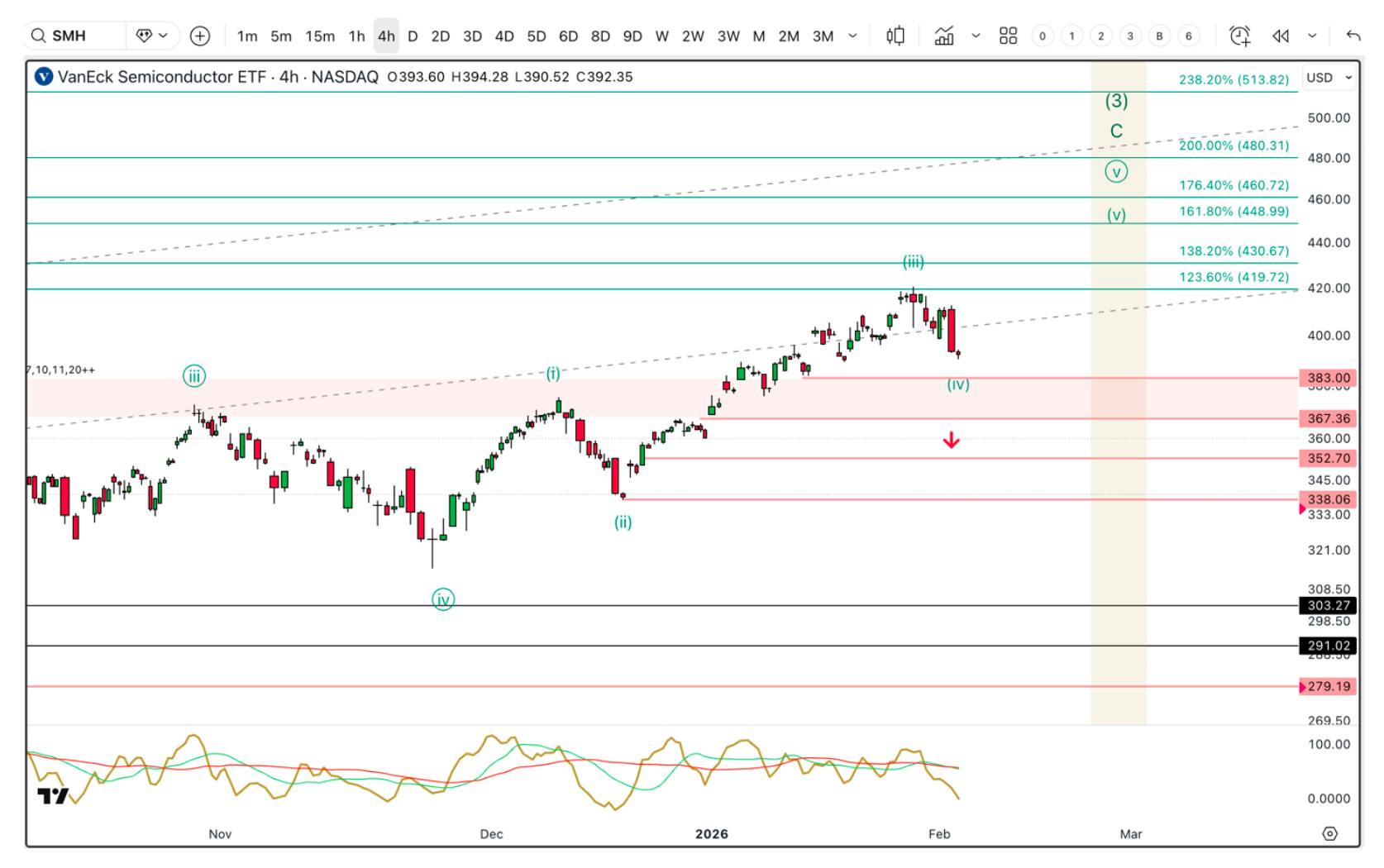Screen dimensions: 1384x868
Task: Click the 291.02 price label
Action: [x=1329, y=646]
